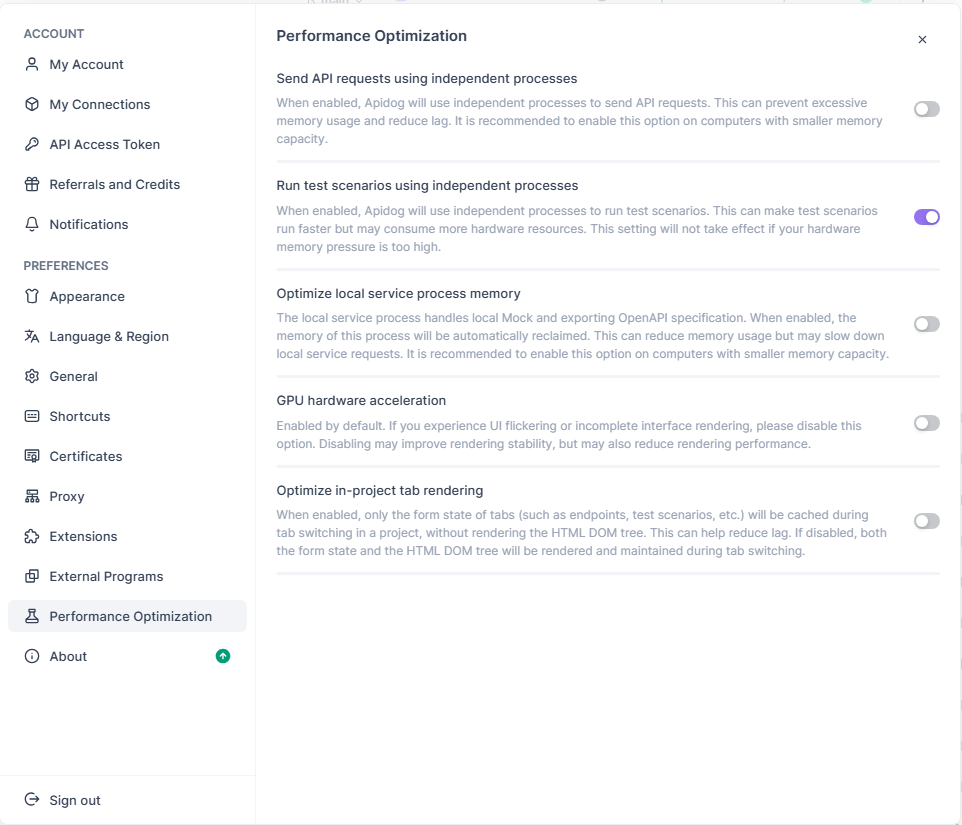
Task: Click the green update badge beside About
Action: 223,656
